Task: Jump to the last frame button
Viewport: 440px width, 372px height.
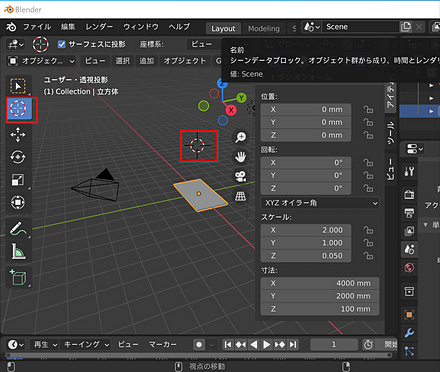Action: pyautogui.click(x=293, y=344)
